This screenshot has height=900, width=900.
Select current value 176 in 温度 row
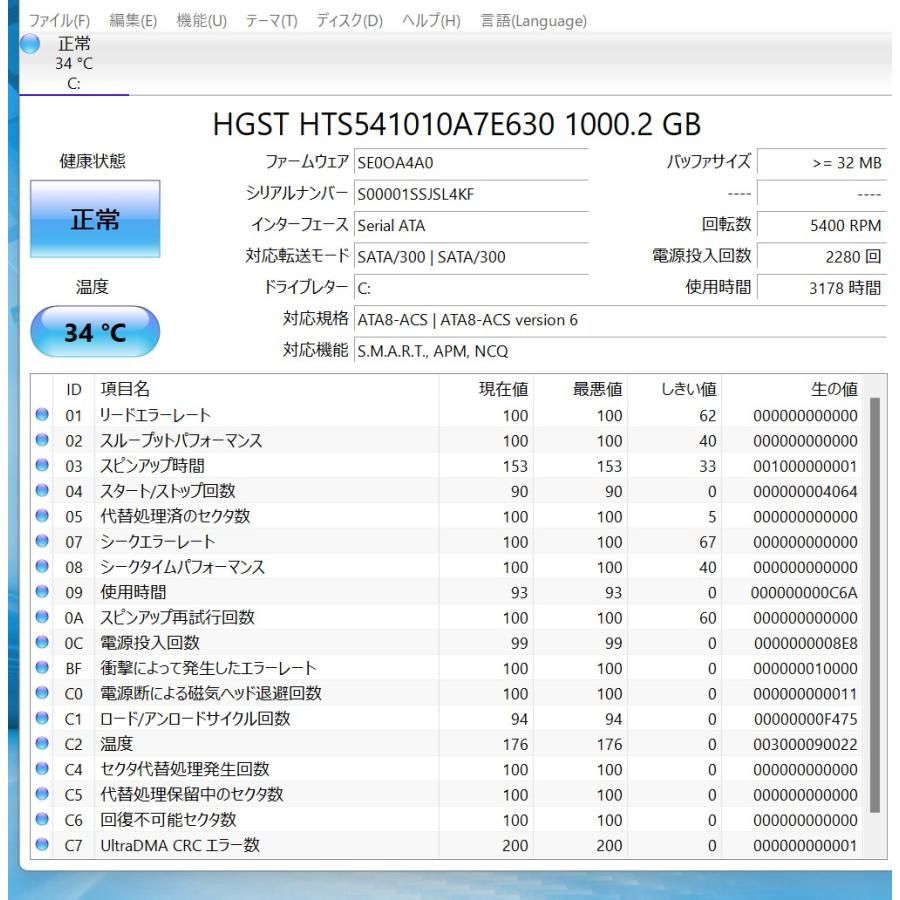pyautogui.click(x=515, y=744)
